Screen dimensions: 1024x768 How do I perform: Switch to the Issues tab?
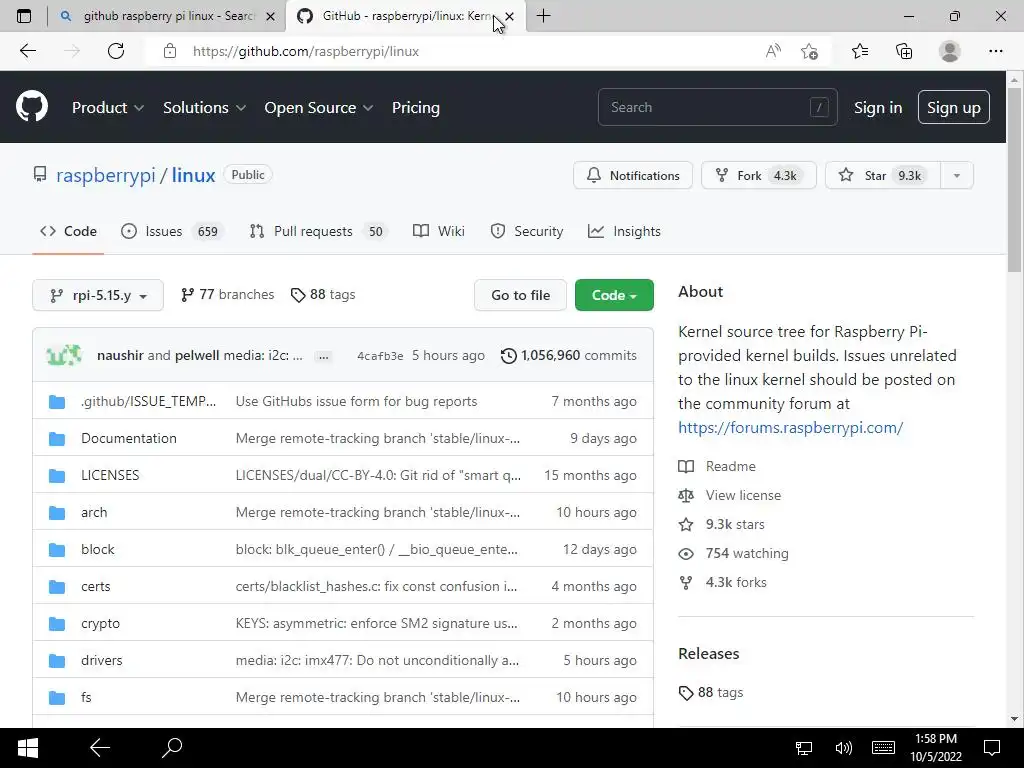coord(172,231)
